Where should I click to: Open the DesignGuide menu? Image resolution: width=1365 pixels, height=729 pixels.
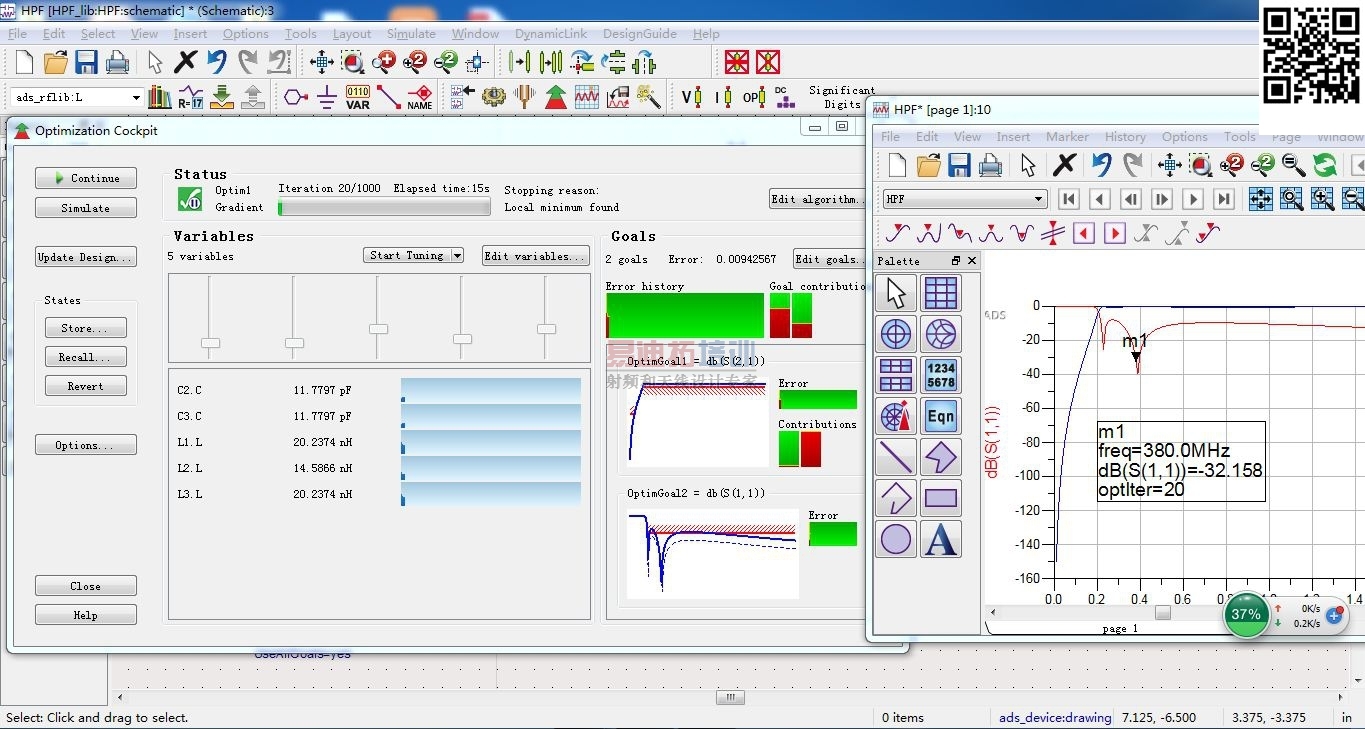point(639,33)
